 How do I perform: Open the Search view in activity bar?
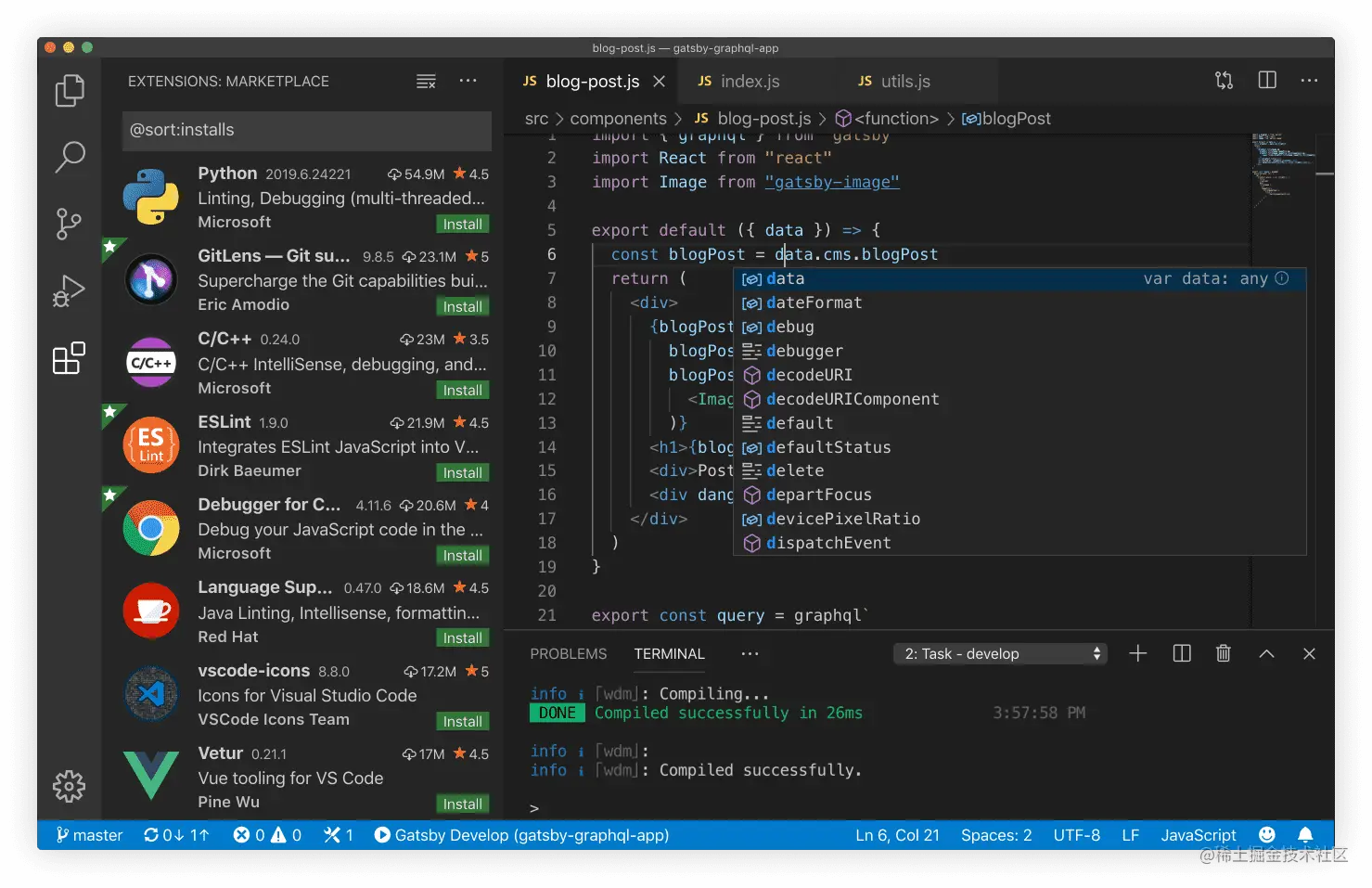(x=70, y=157)
